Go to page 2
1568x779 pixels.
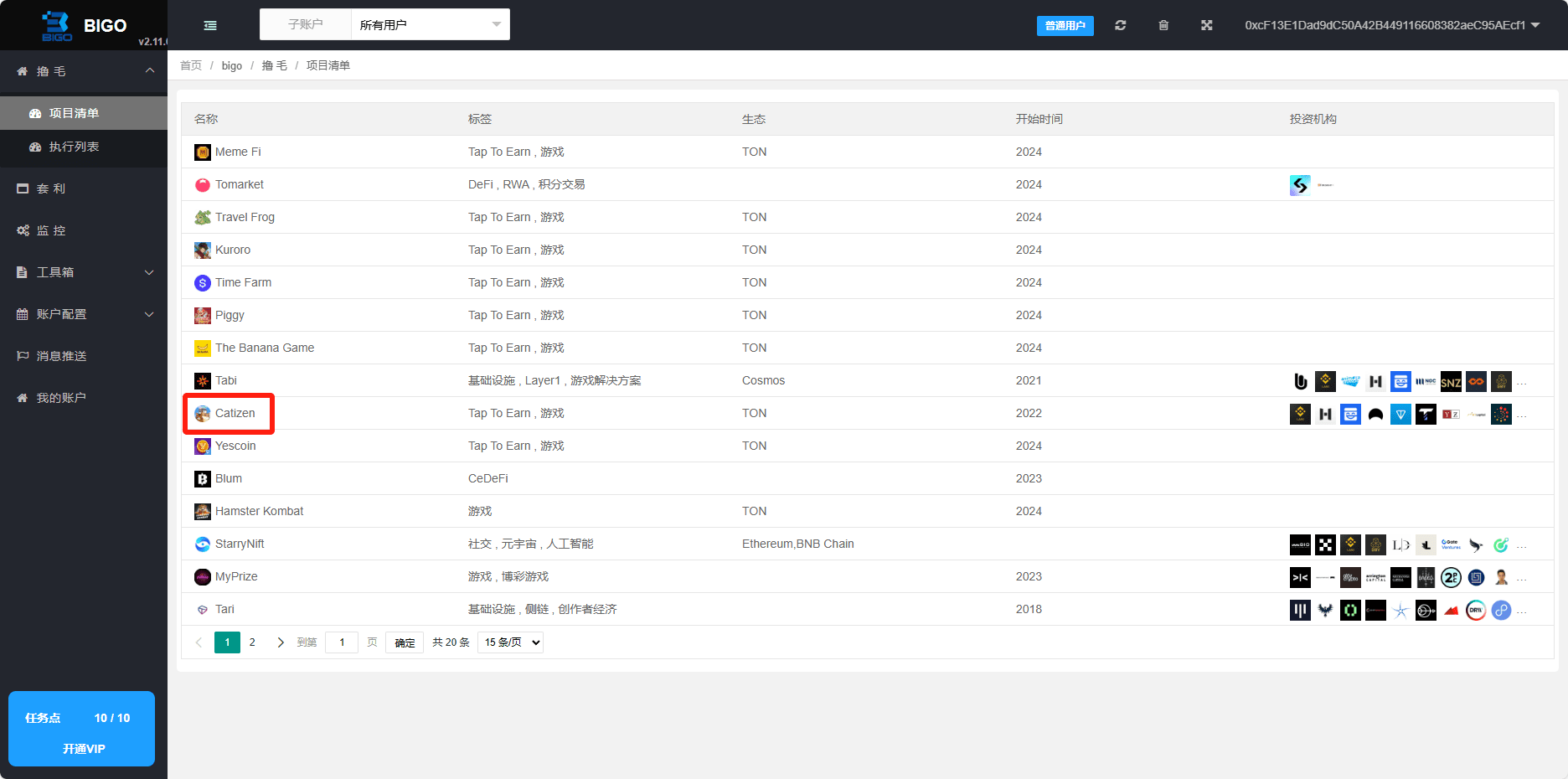pos(252,642)
